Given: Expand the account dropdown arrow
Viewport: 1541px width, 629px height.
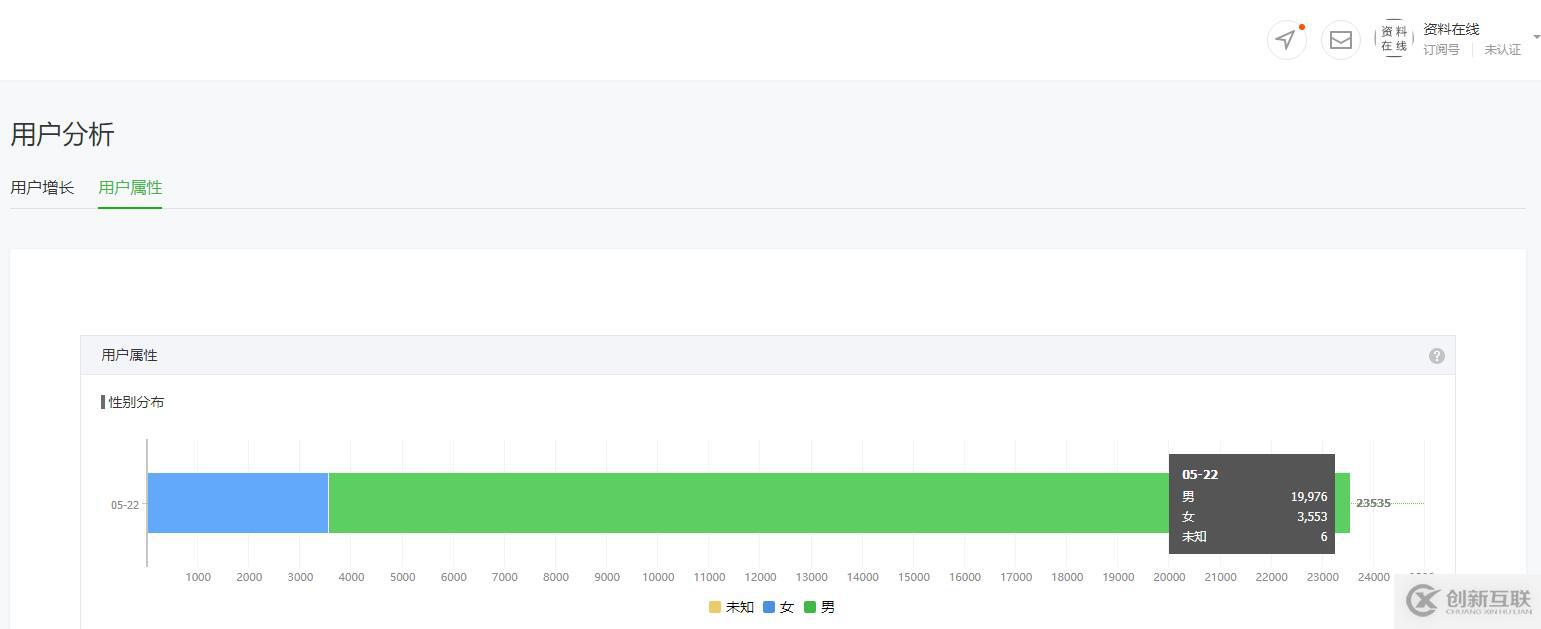Looking at the screenshot, I should (1536, 37).
